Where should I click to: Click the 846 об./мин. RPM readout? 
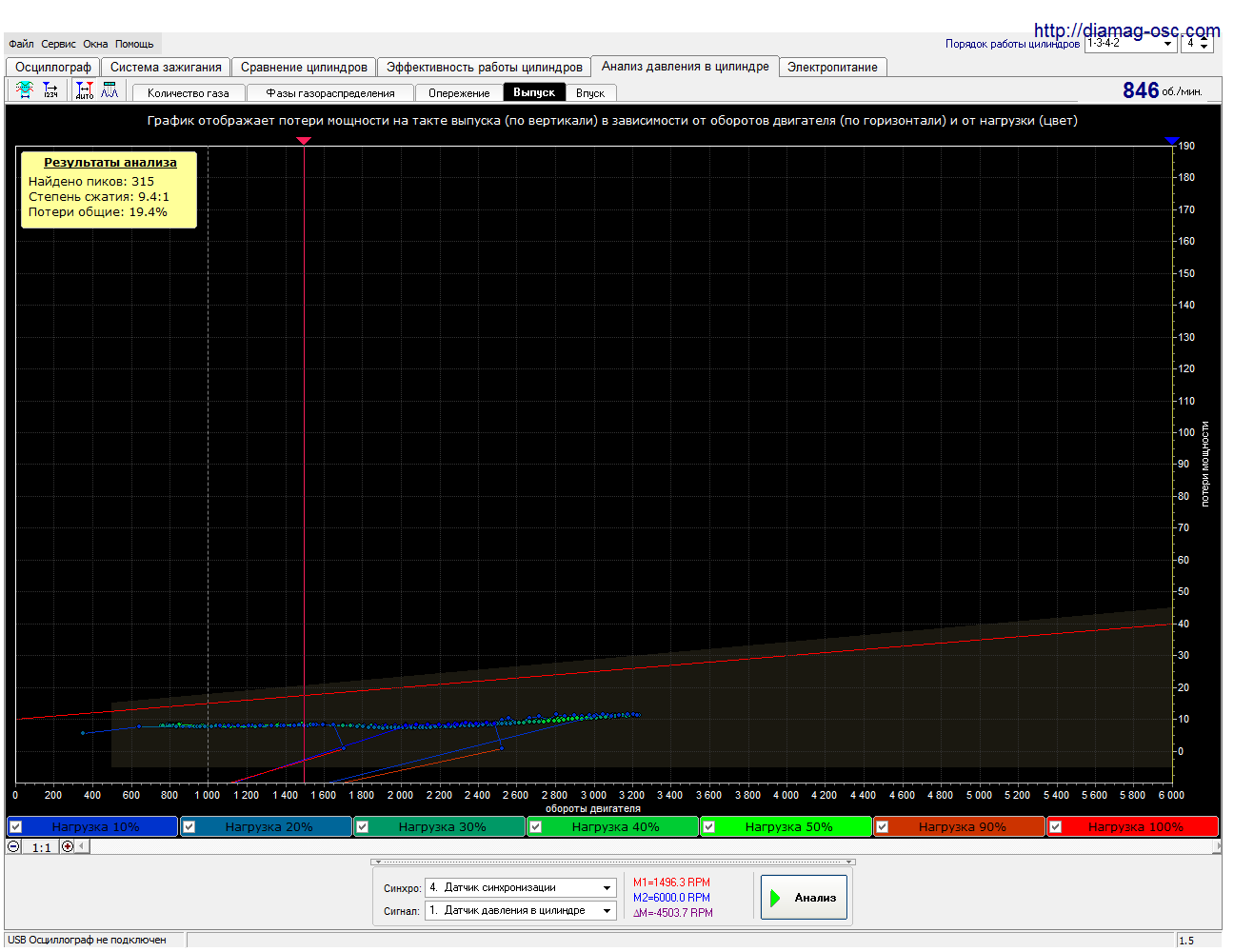(1162, 90)
